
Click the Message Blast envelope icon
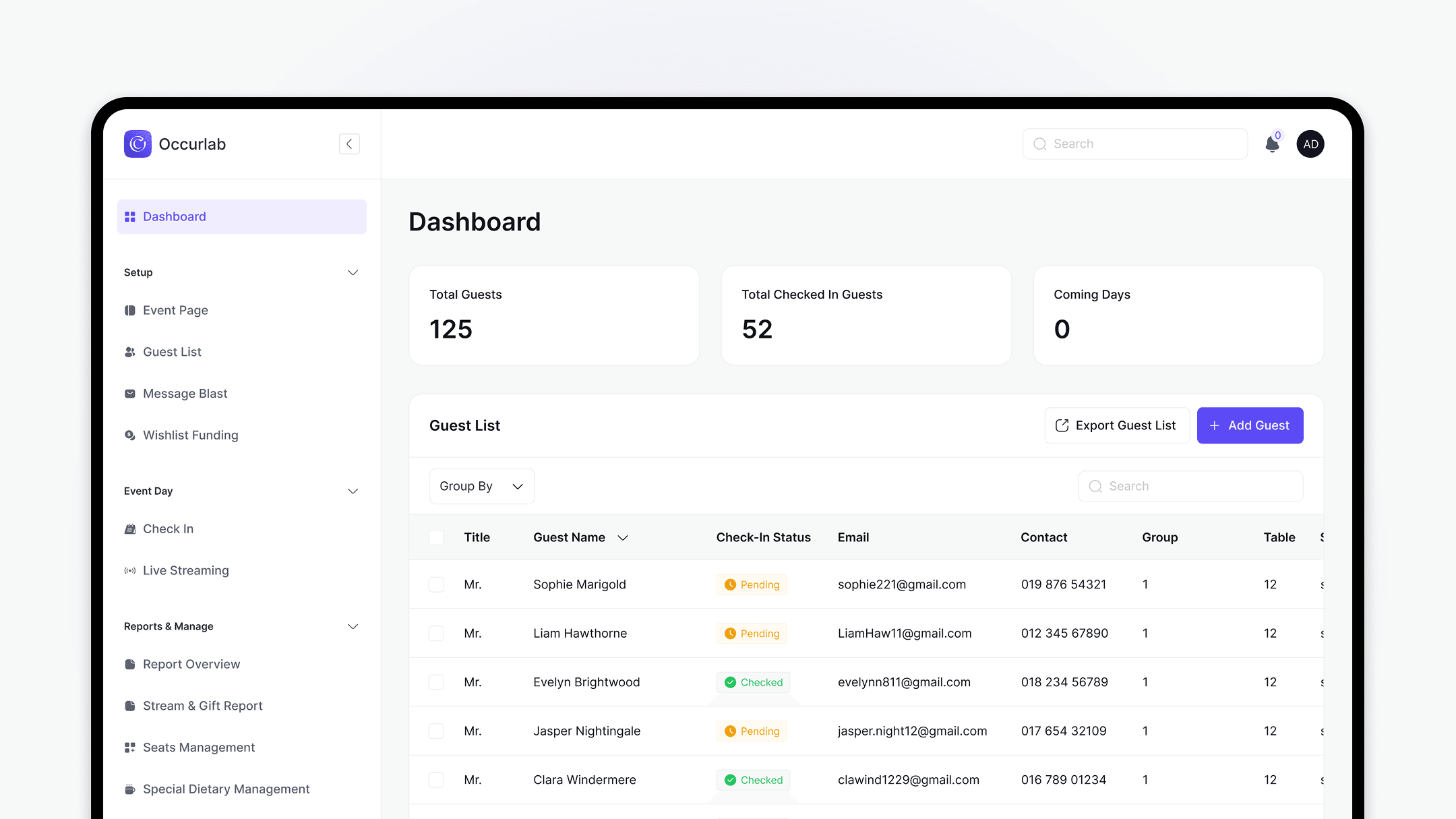click(130, 394)
